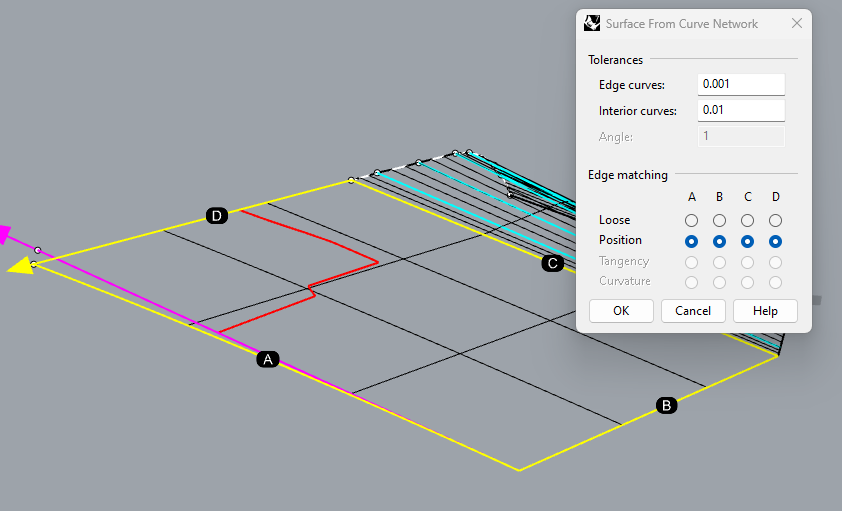The width and height of the screenshot is (842, 511).
Task: Click the Edge curves tolerance field
Action: 741,84
